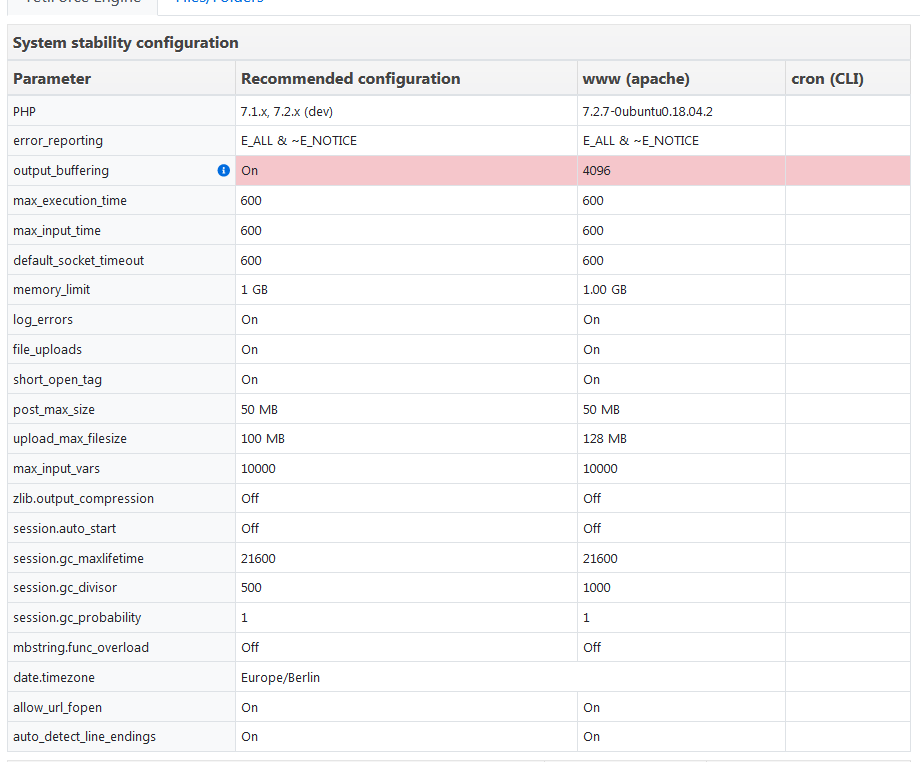Select the 'upload_max_filesize' parameter name
This screenshot has width=920, height=762.
coord(70,439)
